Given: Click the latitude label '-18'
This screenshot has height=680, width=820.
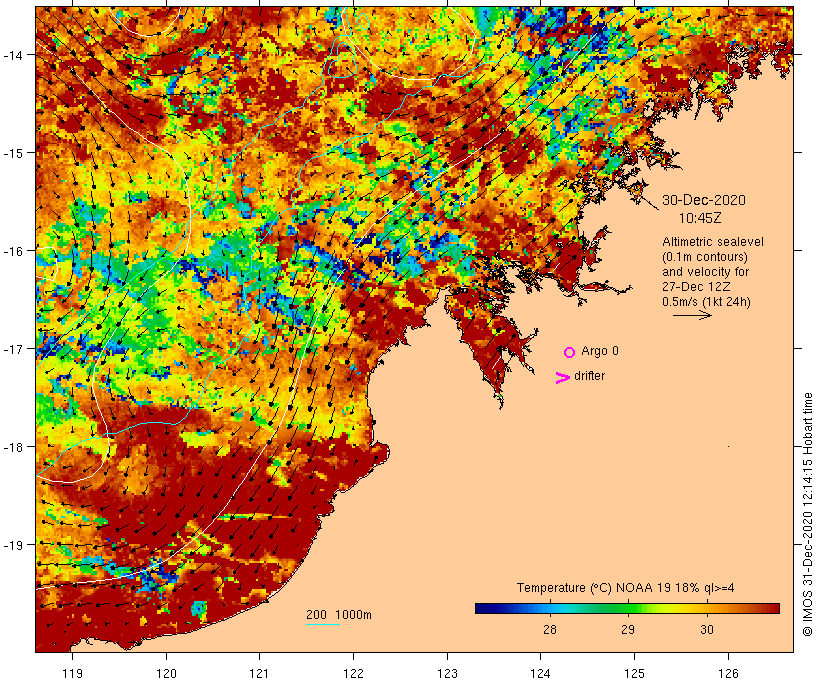Looking at the screenshot, I should (x=12, y=447).
